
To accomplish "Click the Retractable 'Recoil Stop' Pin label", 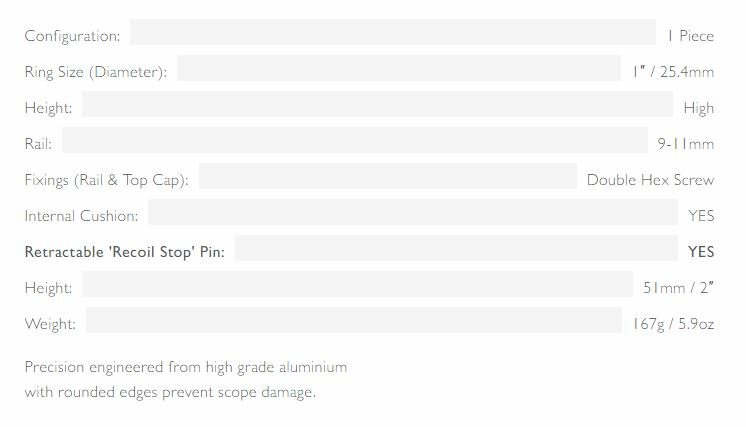I will [124, 252].
